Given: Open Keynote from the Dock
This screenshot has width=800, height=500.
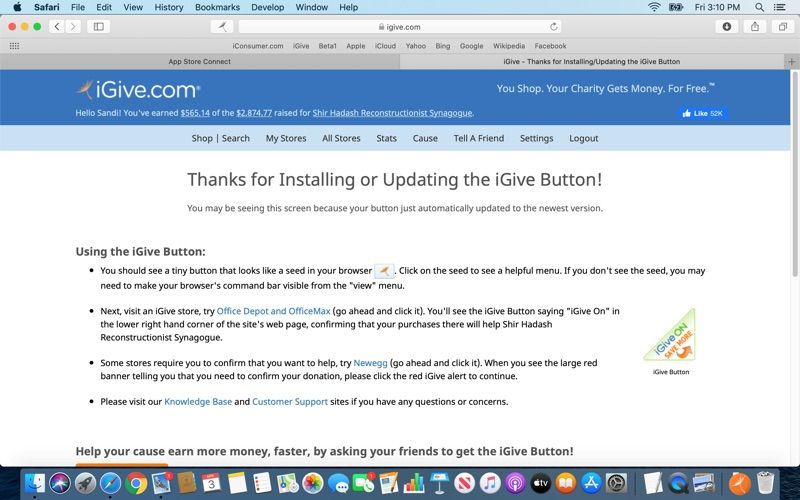Looking at the screenshot, I should (x=439, y=483).
